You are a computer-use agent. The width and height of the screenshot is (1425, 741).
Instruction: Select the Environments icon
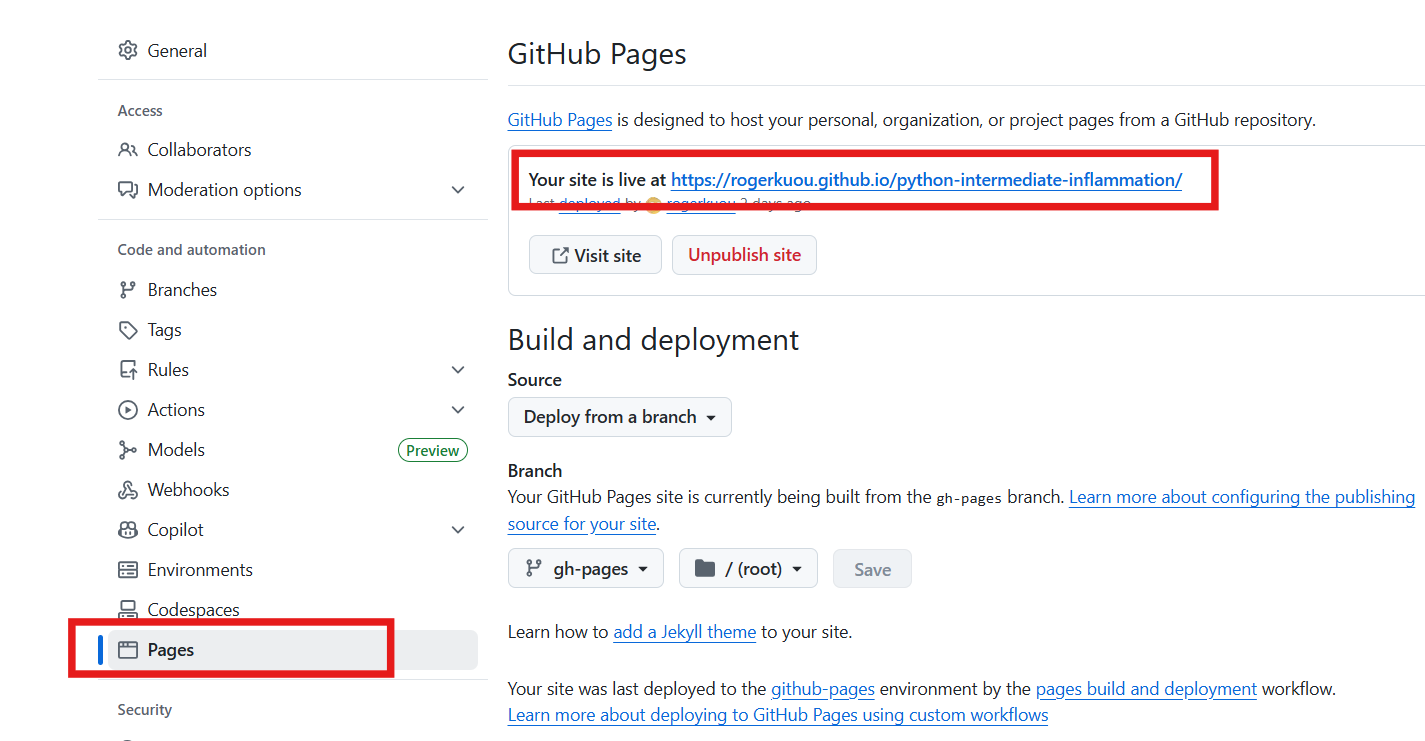tap(128, 569)
